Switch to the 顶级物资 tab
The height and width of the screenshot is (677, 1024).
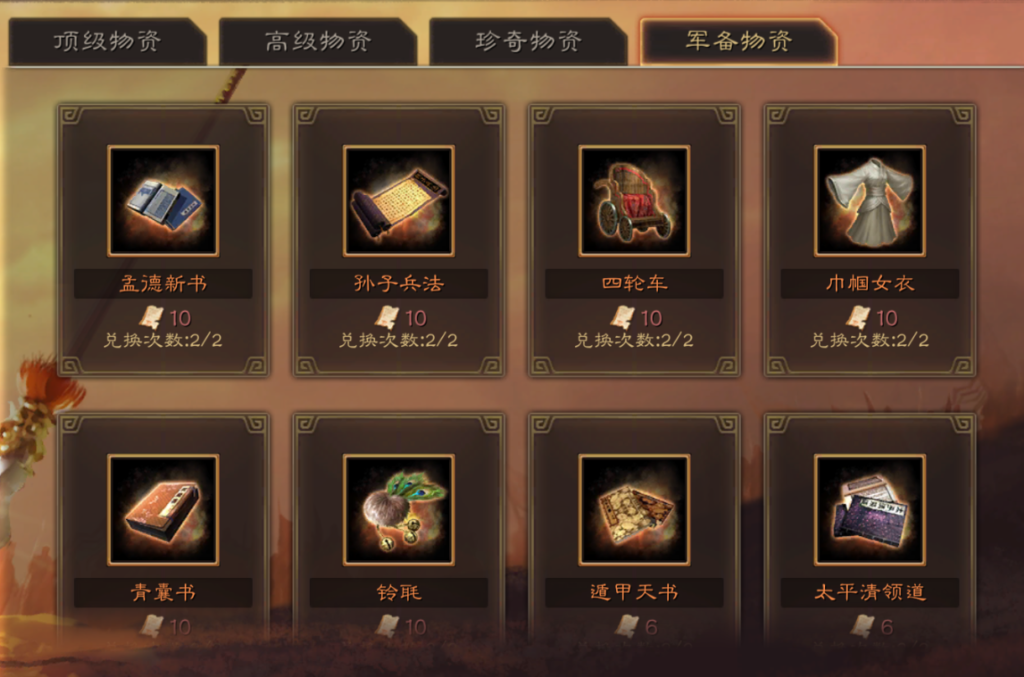[107, 42]
